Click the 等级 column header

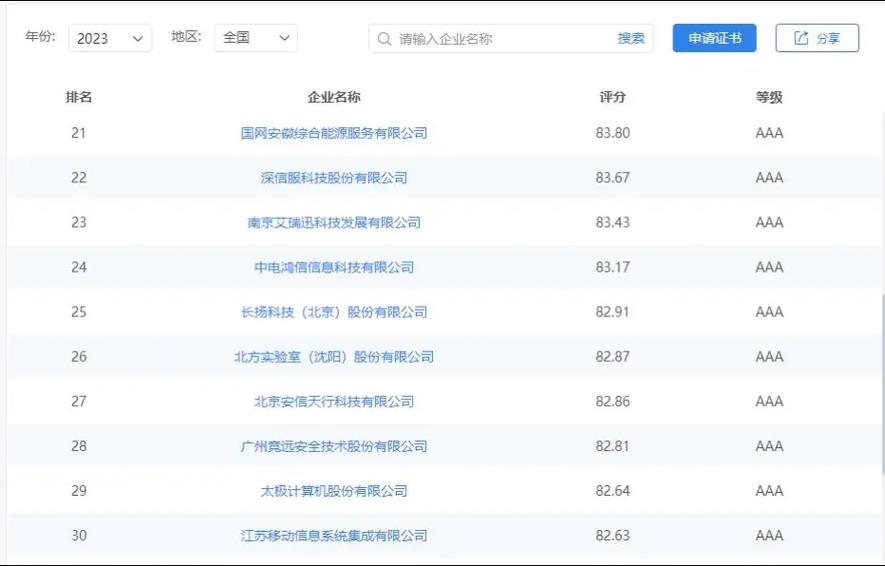[769, 97]
